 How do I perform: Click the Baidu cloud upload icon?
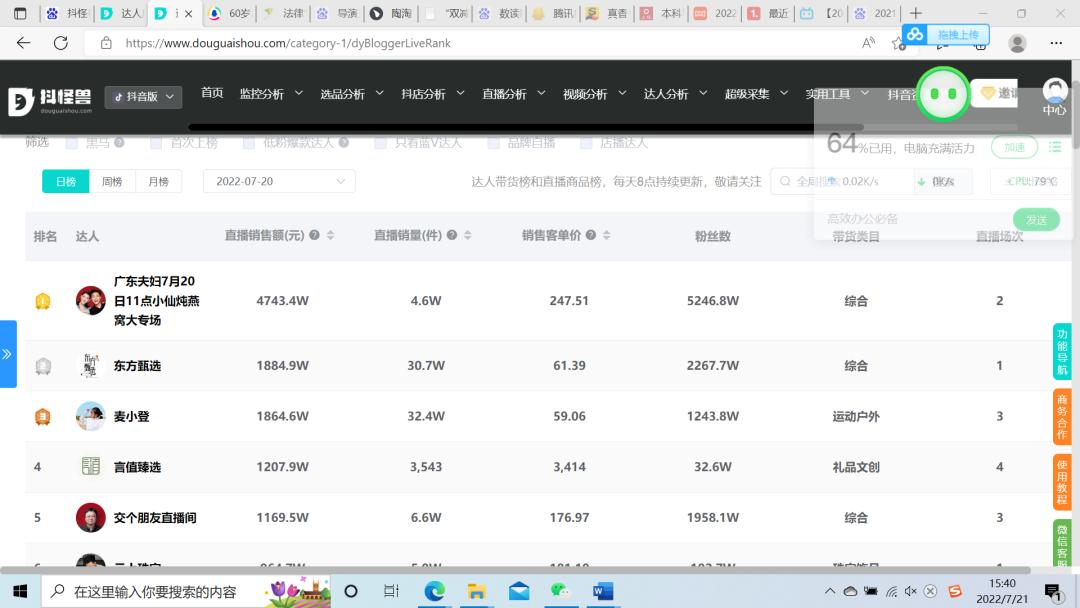click(x=914, y=35)
